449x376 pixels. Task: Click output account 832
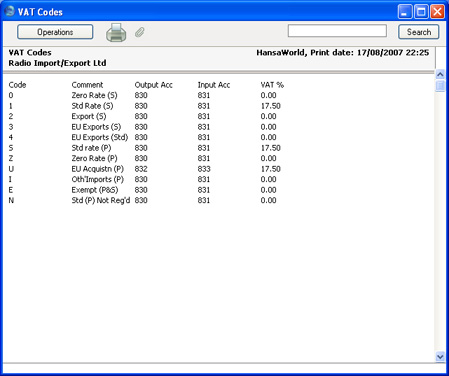point(141,169)
